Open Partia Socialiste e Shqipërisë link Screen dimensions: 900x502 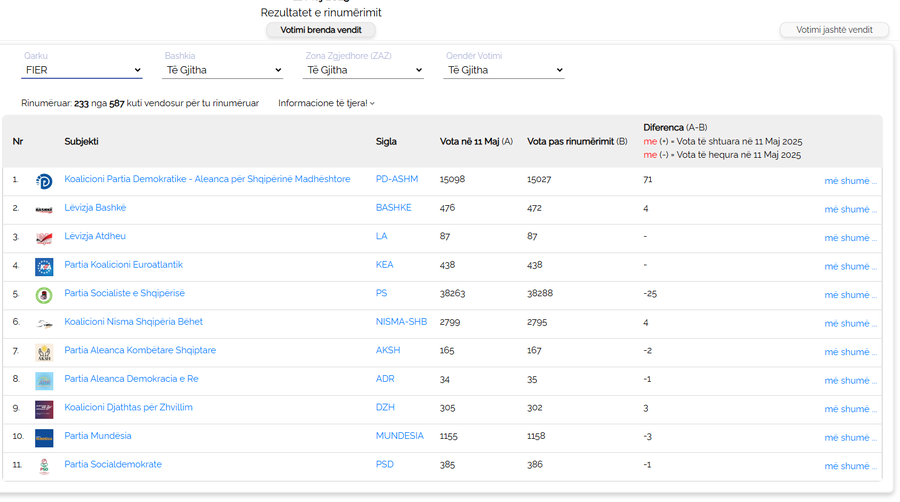125,293
